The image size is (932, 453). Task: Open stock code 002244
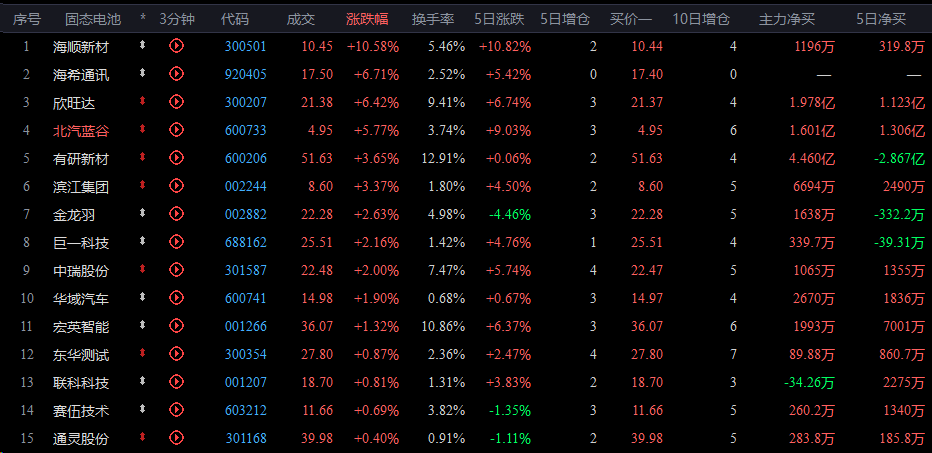245,187
